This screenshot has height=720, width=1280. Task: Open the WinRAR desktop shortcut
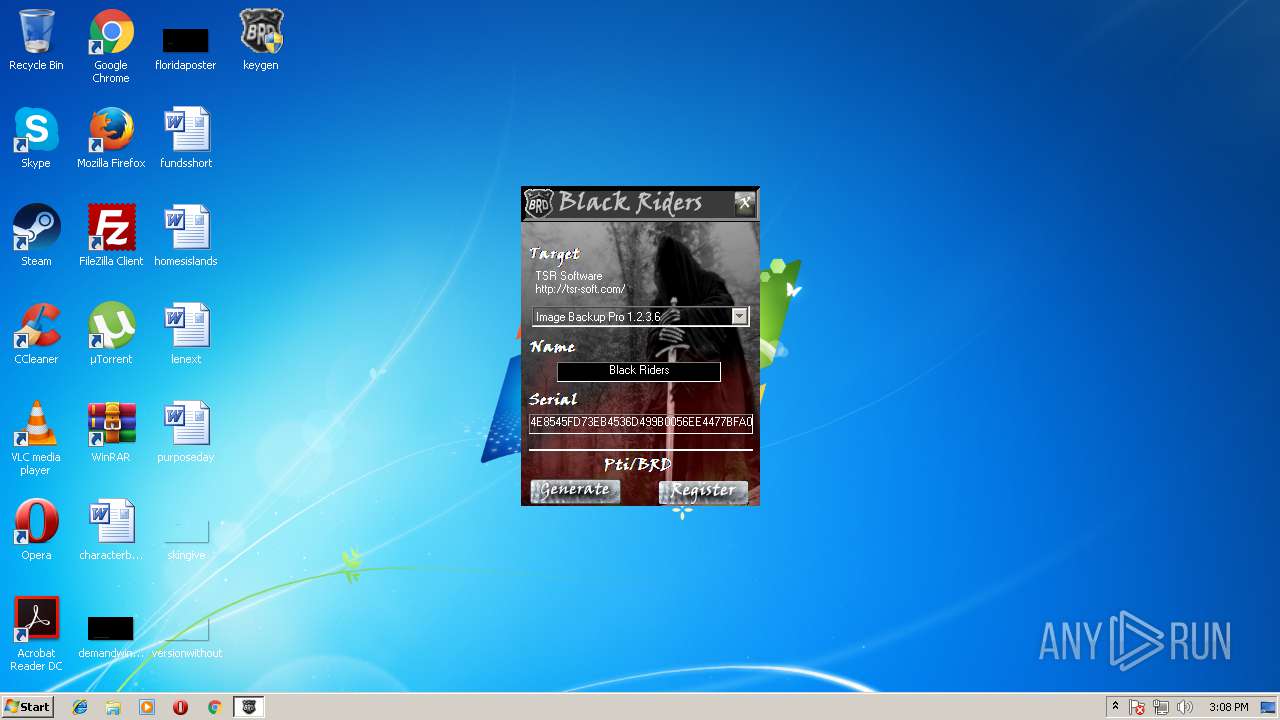pos(111,432)
